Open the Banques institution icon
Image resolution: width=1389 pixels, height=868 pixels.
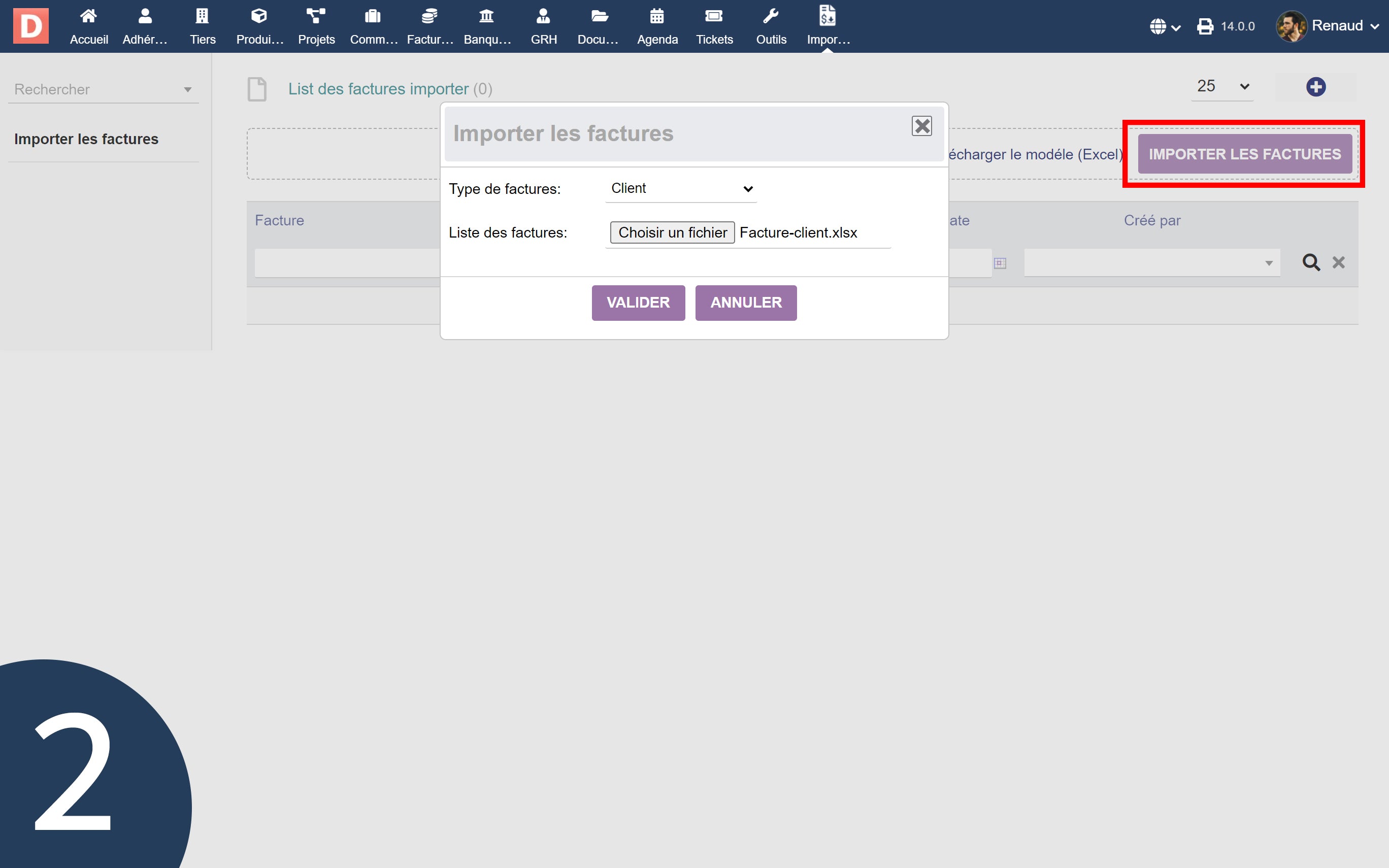point(486,17)
